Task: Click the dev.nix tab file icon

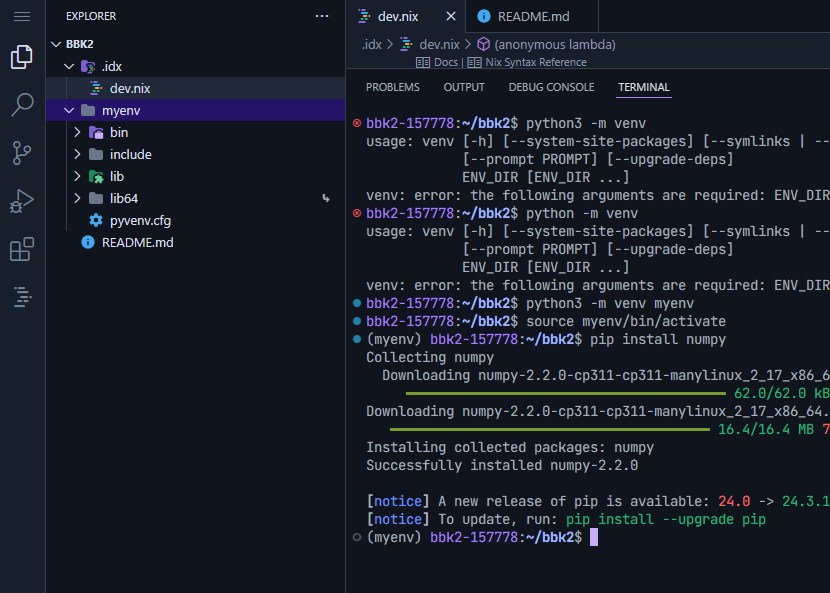Action: click(x=364, y=16)
